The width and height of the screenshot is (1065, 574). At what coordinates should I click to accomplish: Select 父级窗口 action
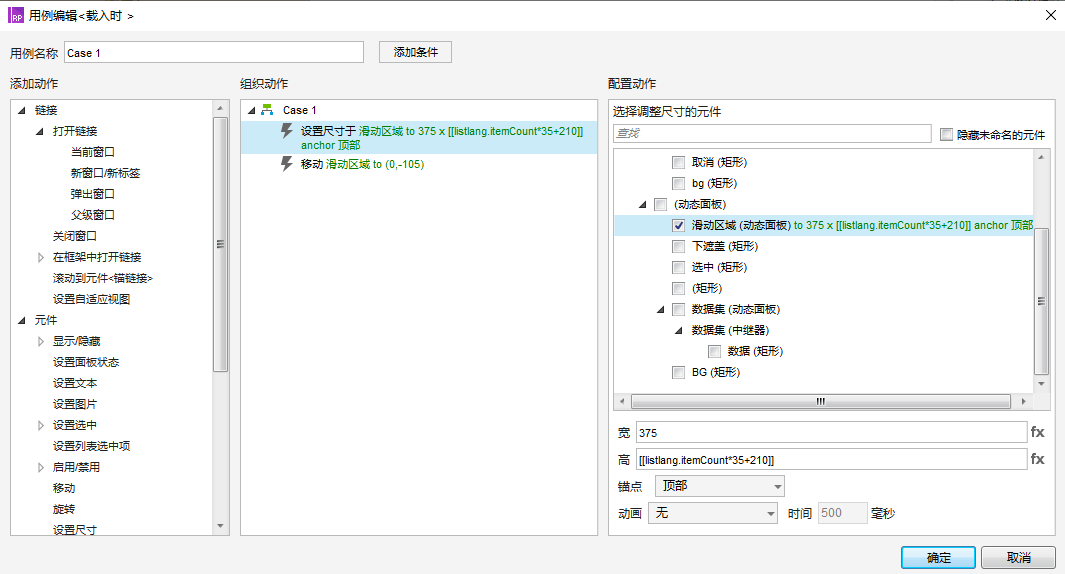92,215
